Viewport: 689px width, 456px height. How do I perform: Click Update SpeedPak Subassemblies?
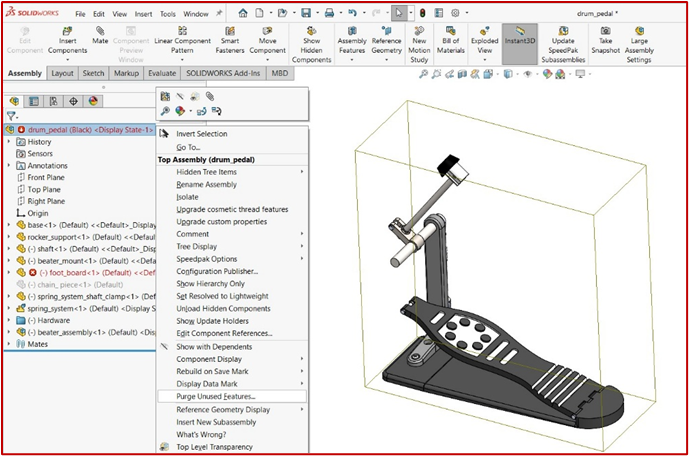click(563, 45)
